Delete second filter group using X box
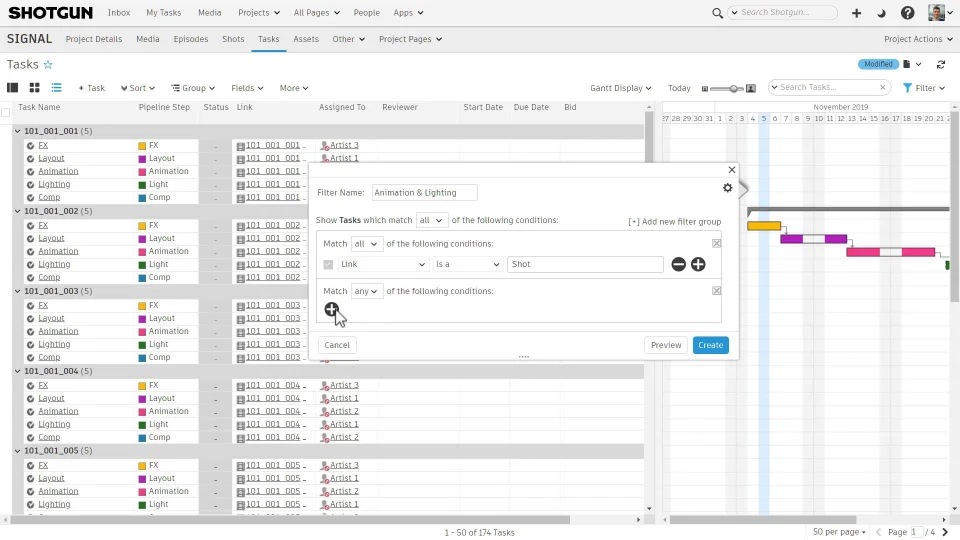Image resolution: width=960 pixels, height=540 pixels. point(716,291)
